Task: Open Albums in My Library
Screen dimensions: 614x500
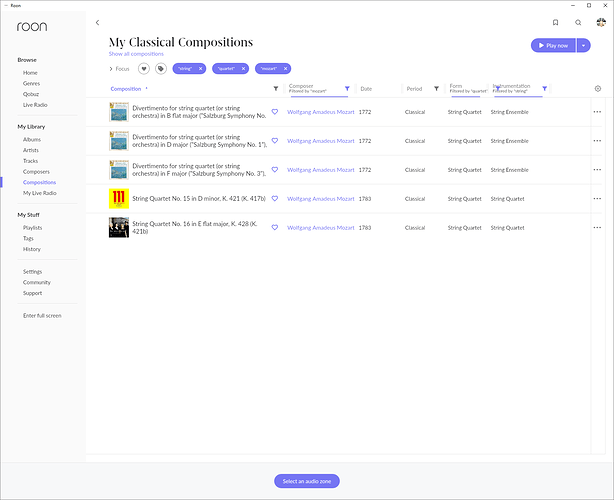Action: click(32, 139)
